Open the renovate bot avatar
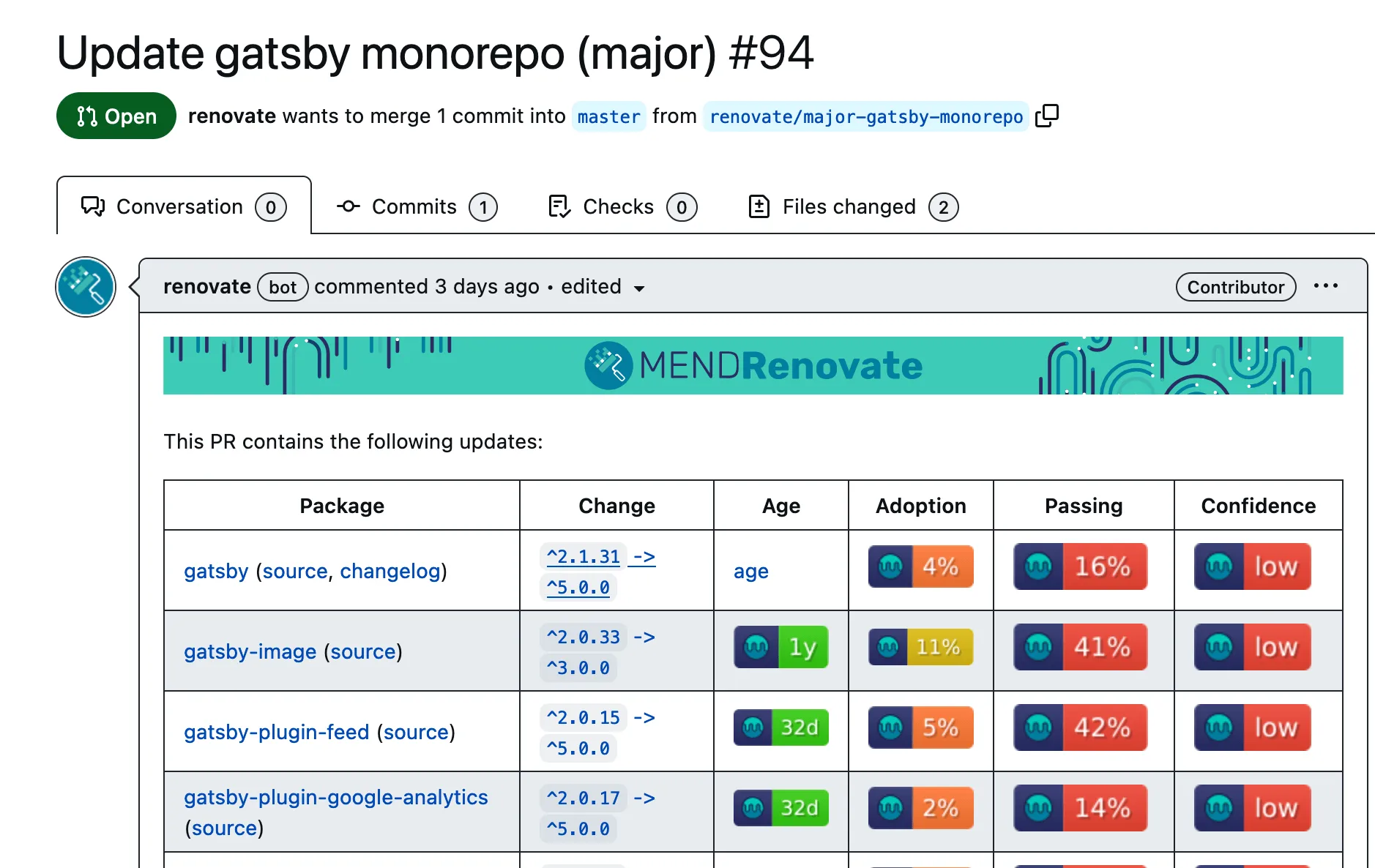Image resolution: width=1375 pixels, height=868 pixels. point(85,287)
